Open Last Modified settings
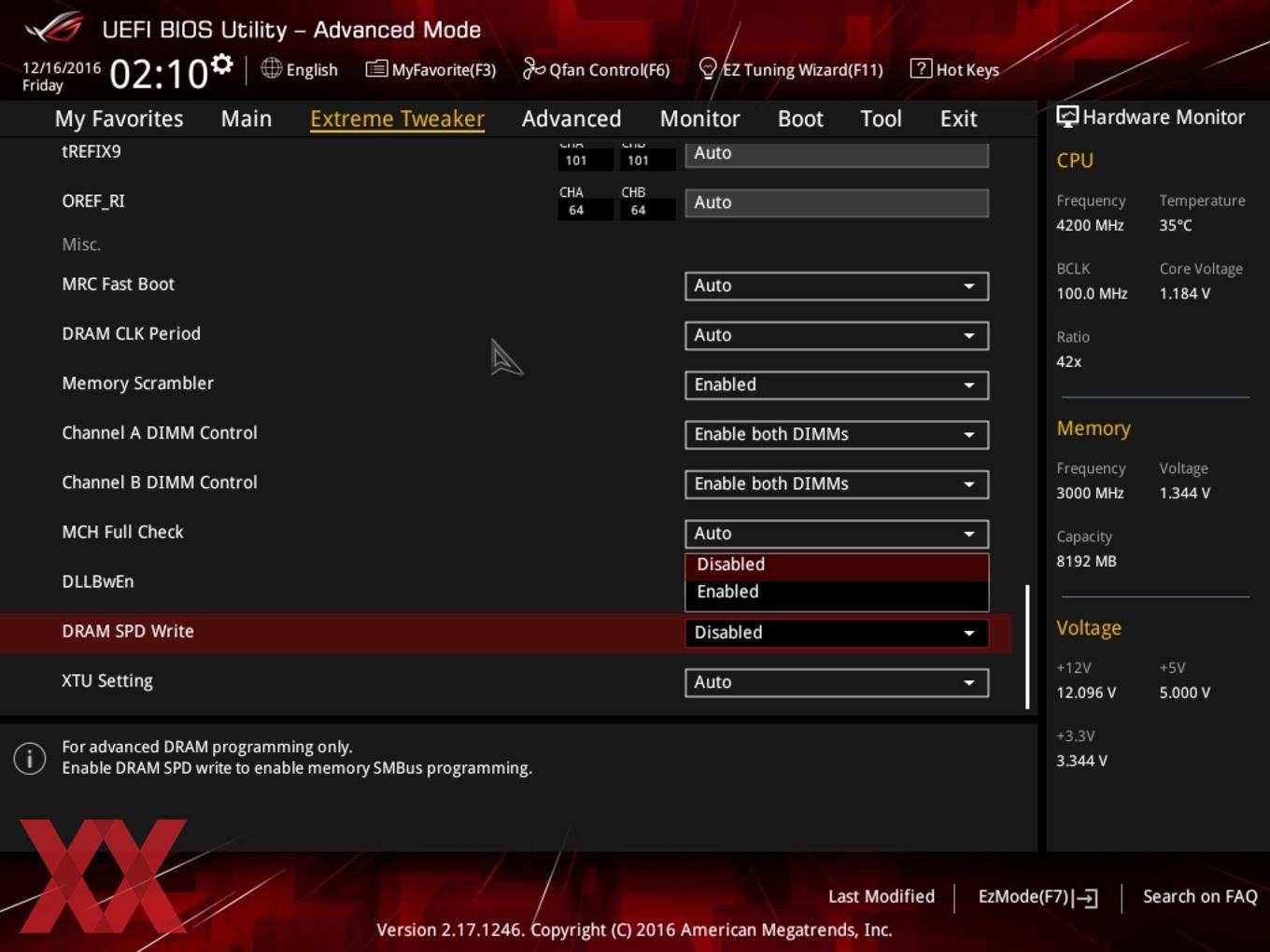The width and height of the screenshot is (1270, 952). pyautogui.click(x=882, y=896)
